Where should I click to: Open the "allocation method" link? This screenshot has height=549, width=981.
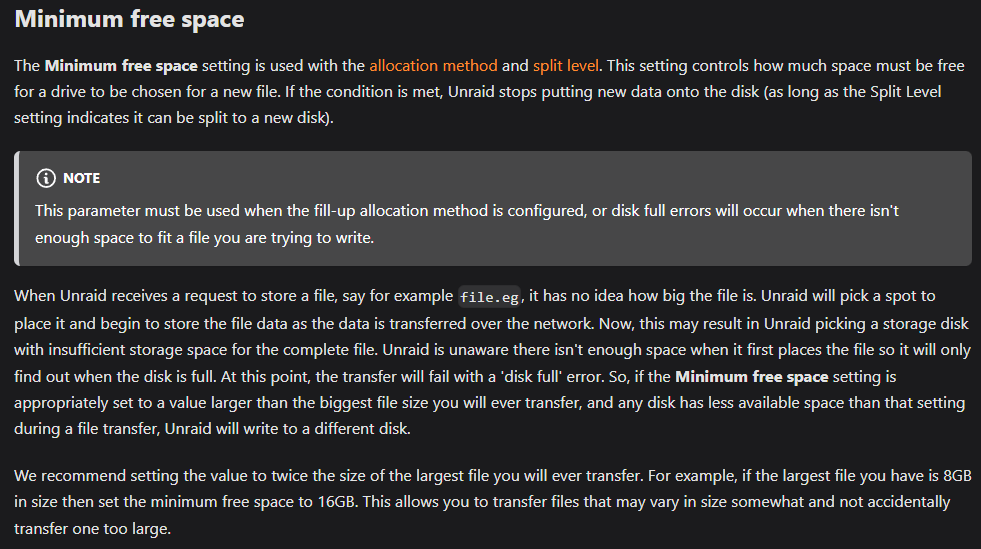433,66
